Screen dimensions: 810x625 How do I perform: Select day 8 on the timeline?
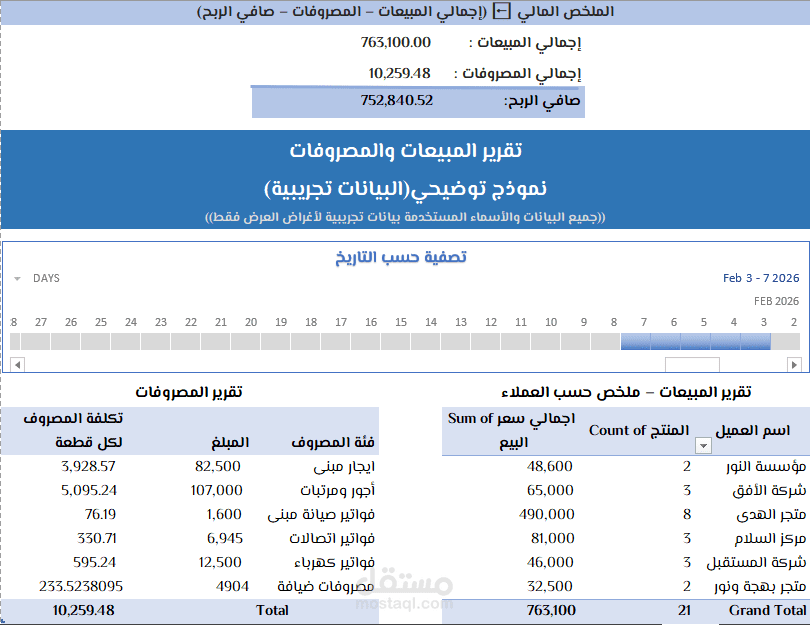606,341
